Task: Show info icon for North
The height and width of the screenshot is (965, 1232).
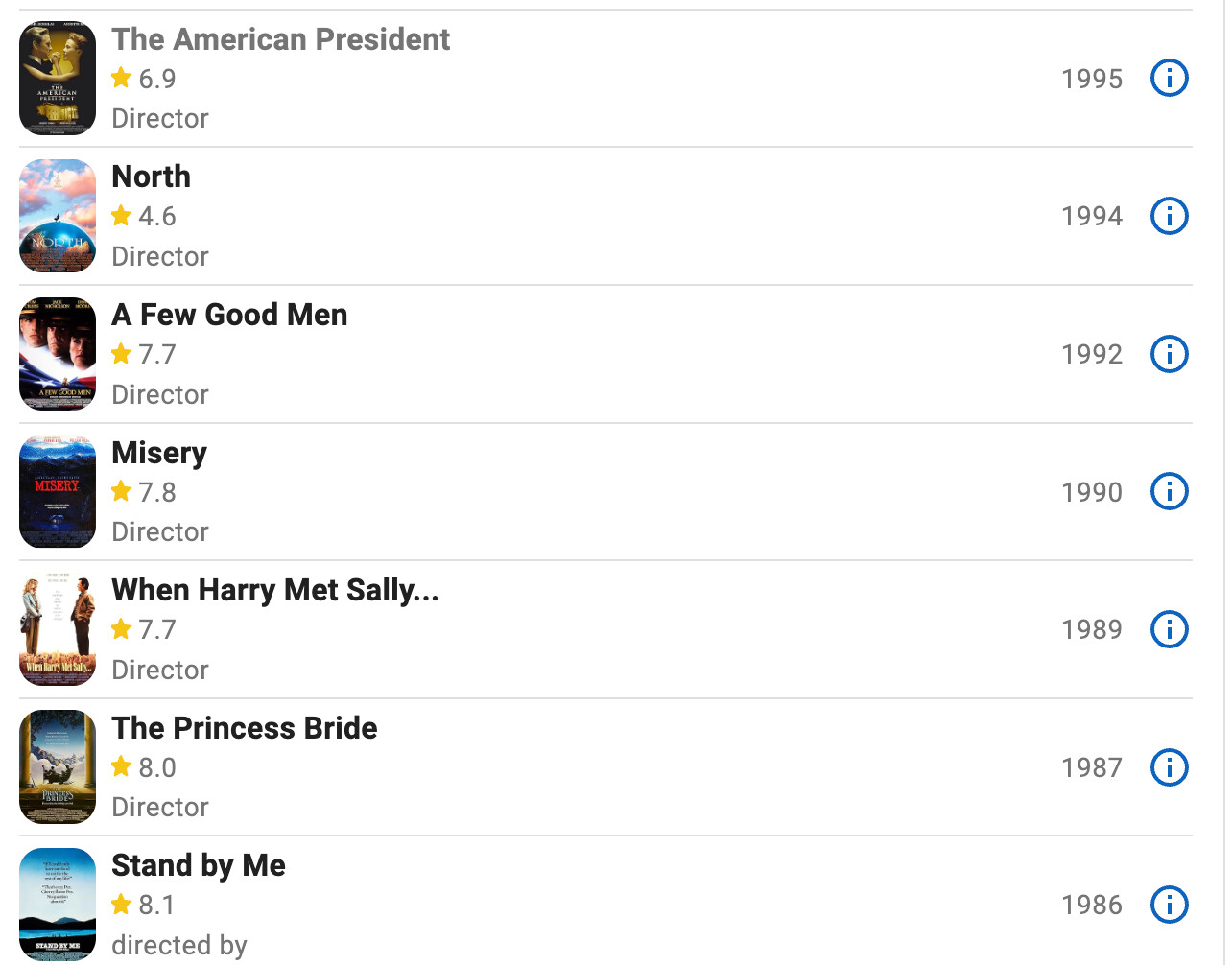Action: point(1169,216)
